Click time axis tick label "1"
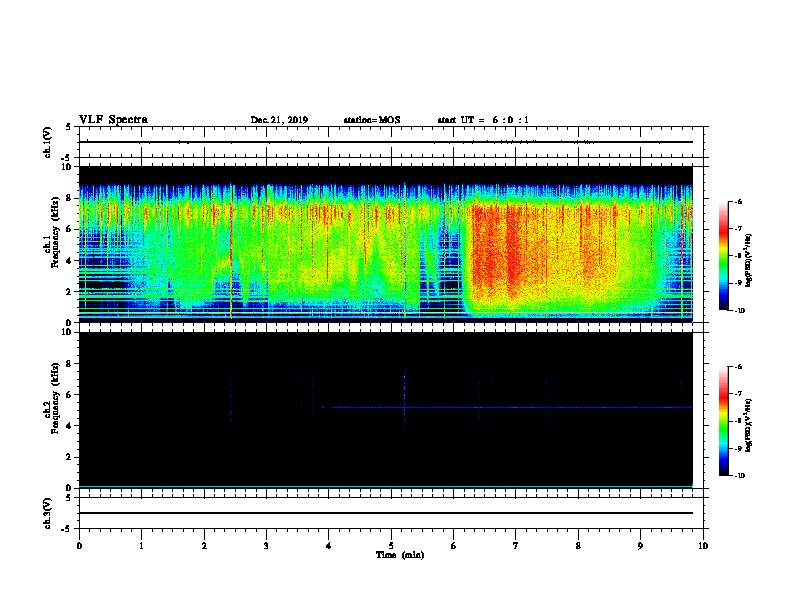792x612 pixels. tap(141, 546)
